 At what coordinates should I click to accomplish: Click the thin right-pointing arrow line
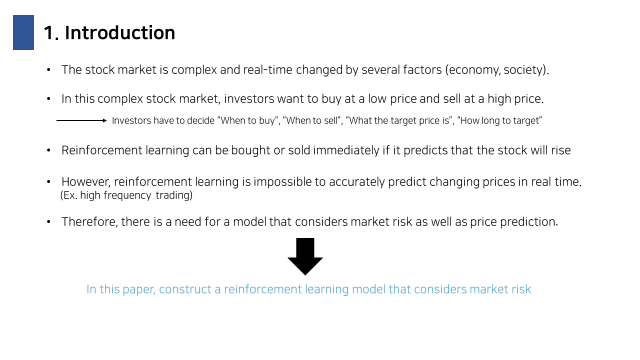pyautogui.click(x=82, y=120)
